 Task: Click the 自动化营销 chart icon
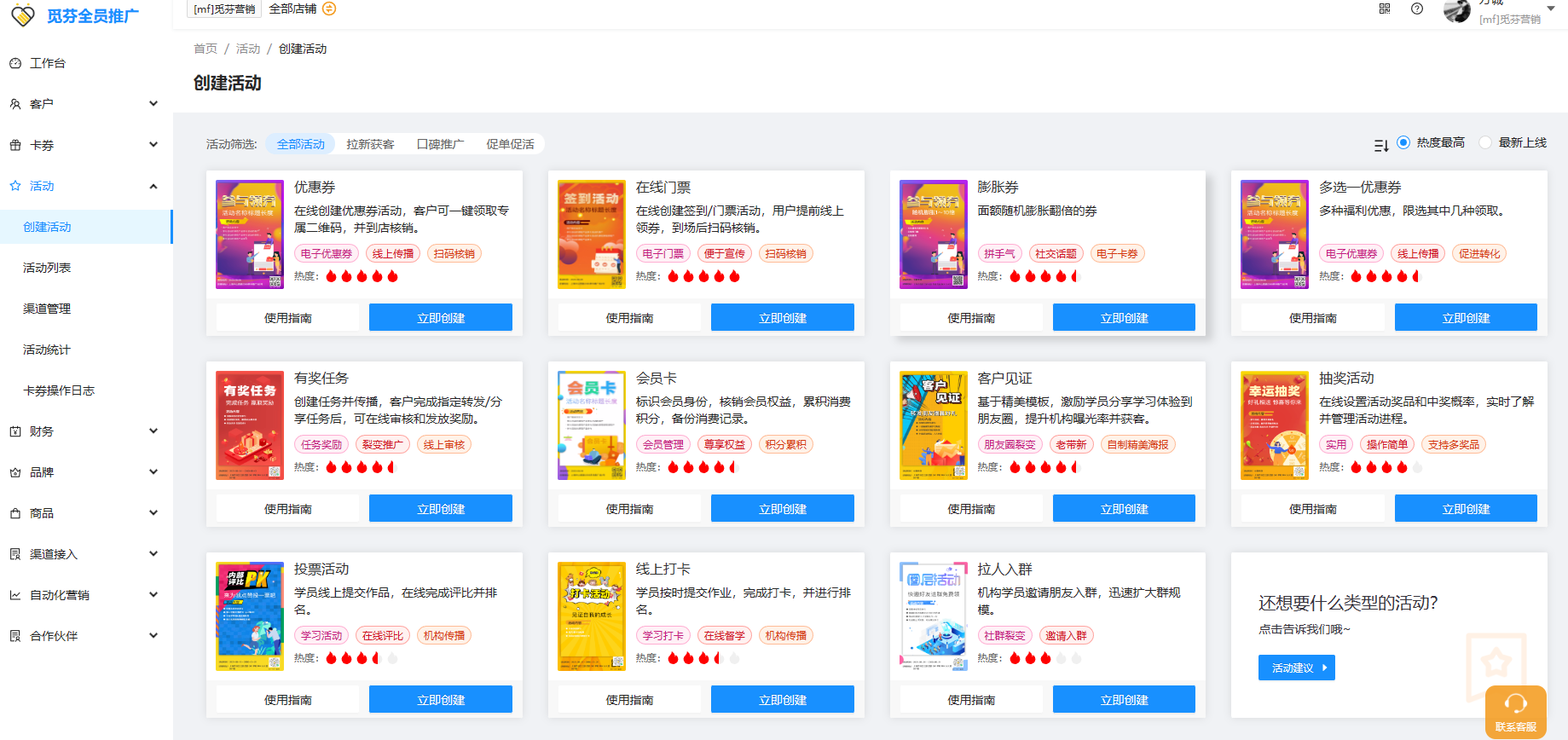pos(15,595)
